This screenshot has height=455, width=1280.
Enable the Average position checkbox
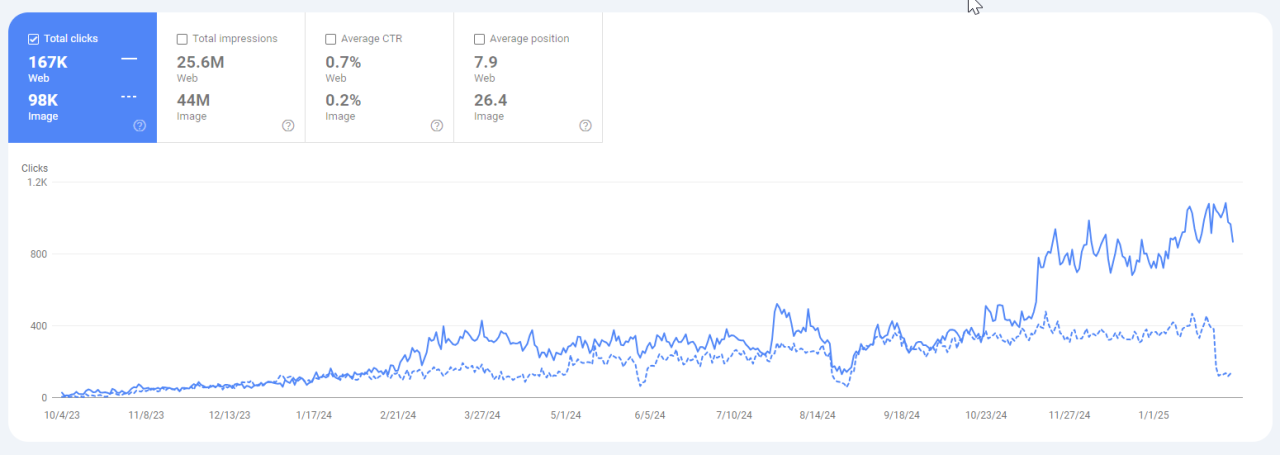(479, 39)
